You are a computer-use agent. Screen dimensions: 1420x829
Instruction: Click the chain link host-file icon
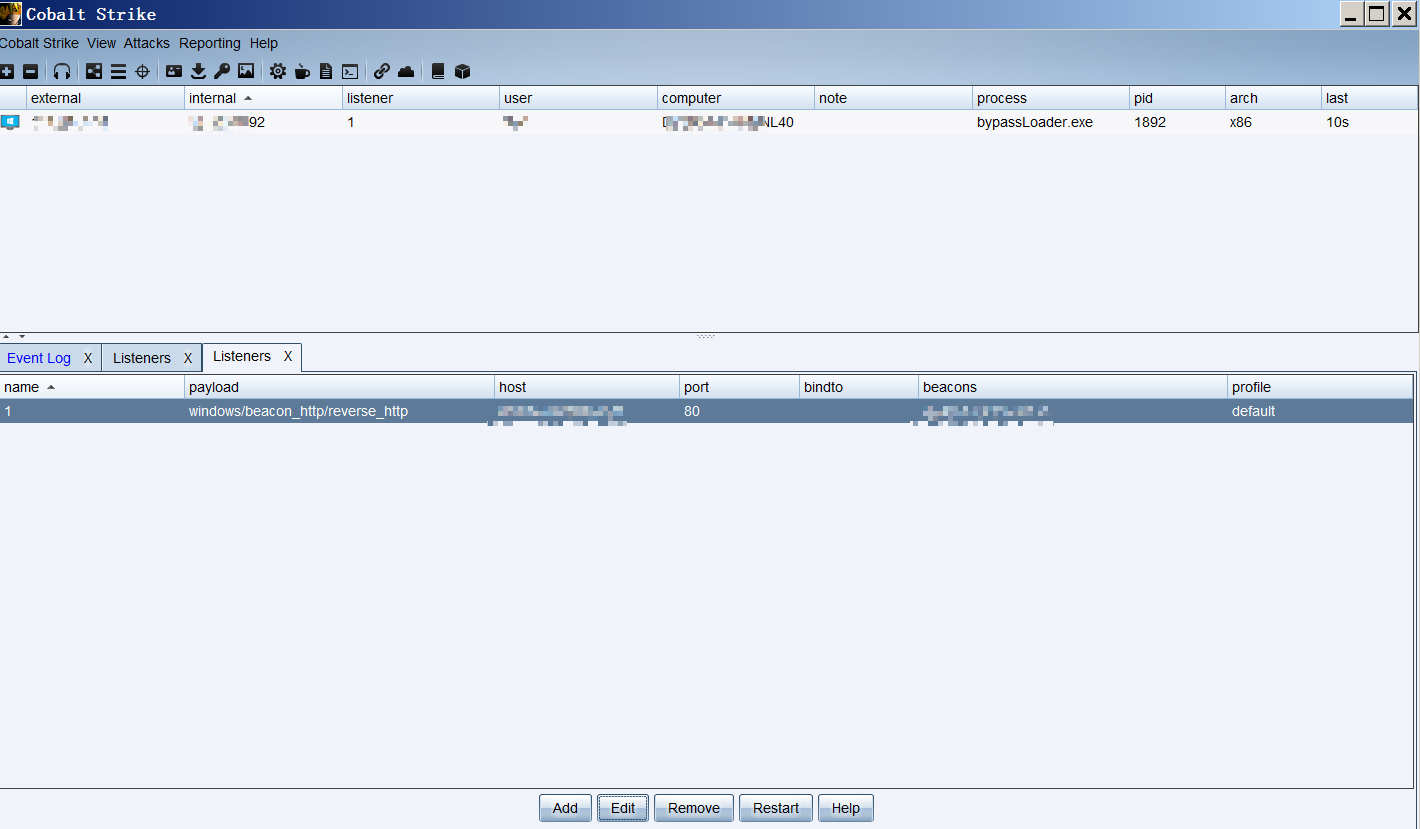pos(382,71)
